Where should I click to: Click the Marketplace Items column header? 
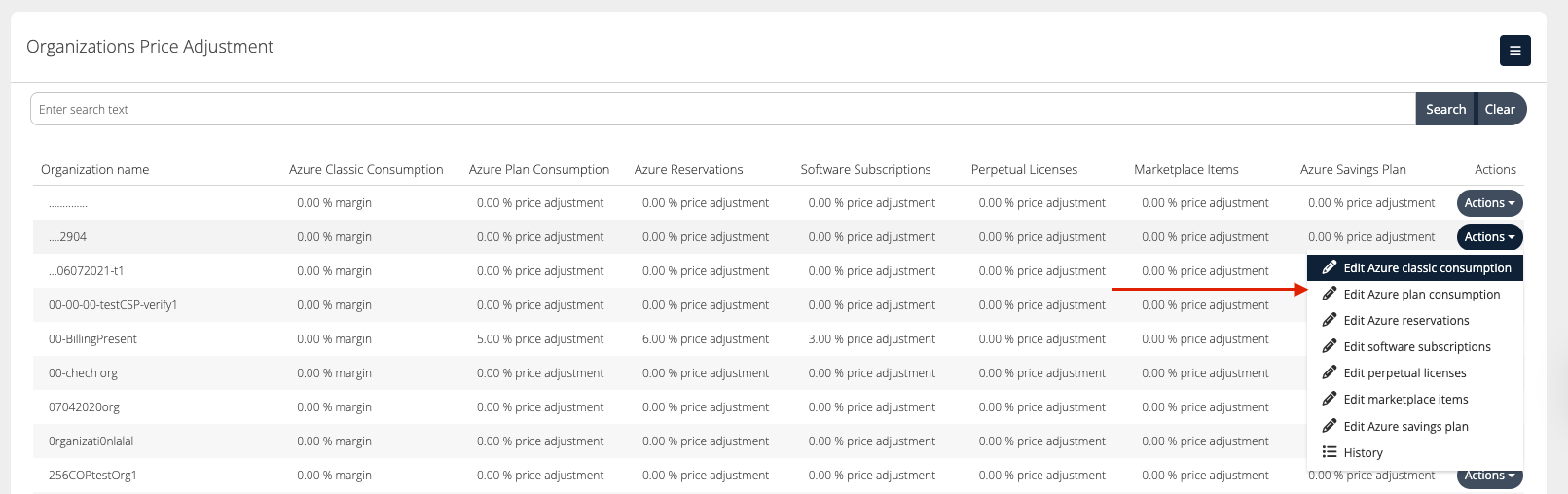[1185, 169]
